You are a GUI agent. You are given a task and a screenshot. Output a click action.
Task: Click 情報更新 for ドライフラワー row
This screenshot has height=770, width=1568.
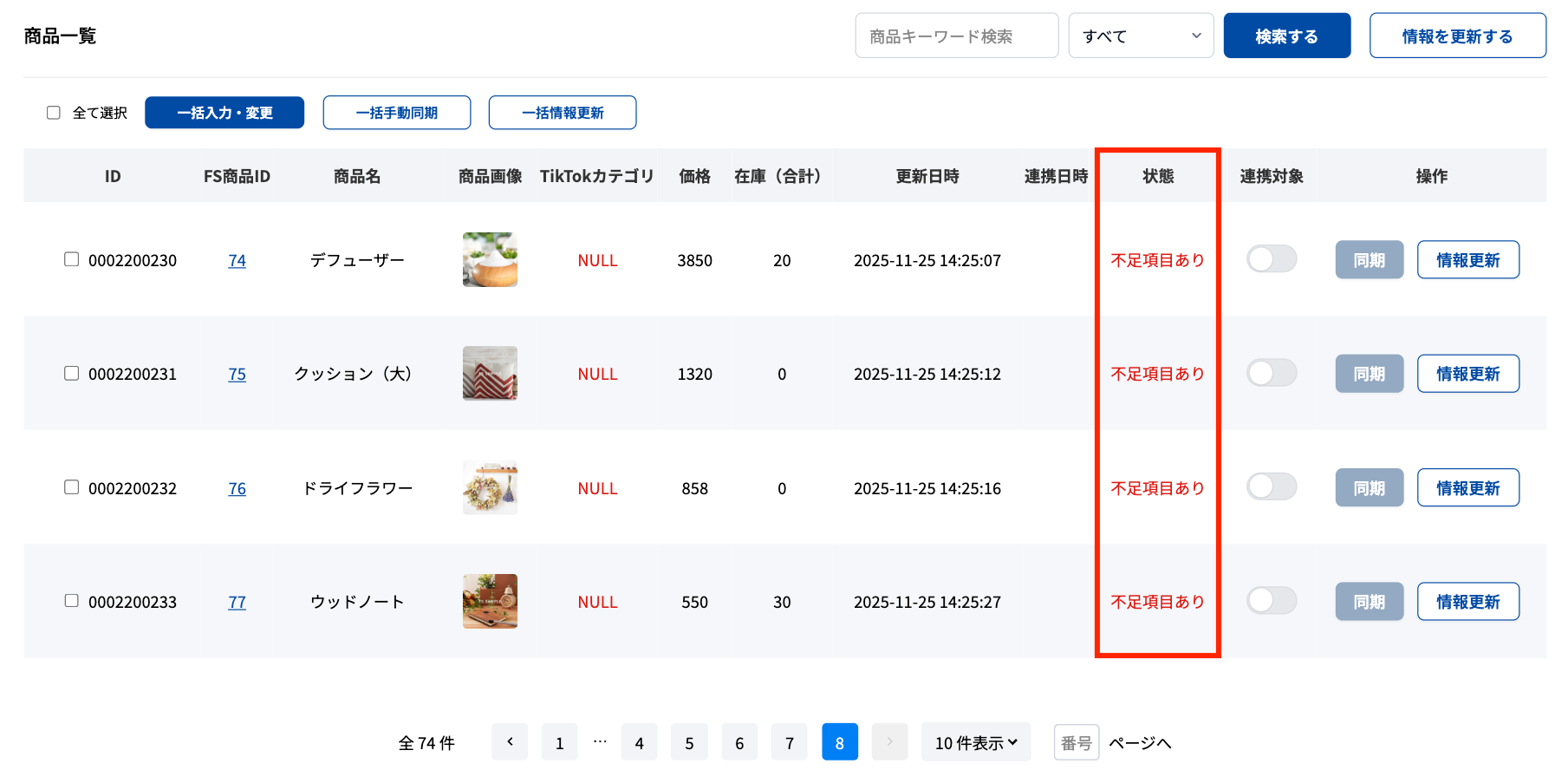(x=1468, y=488)
